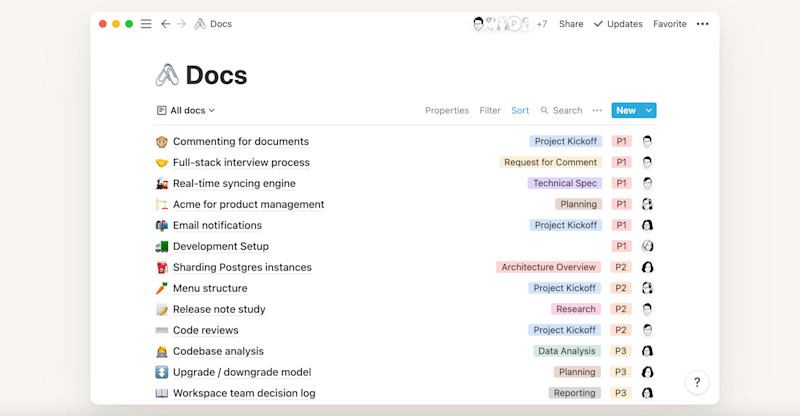Click assignee avatar on Development Setup row
The height and width of the screenshot is (416, 800).
(x=647, y=246)
